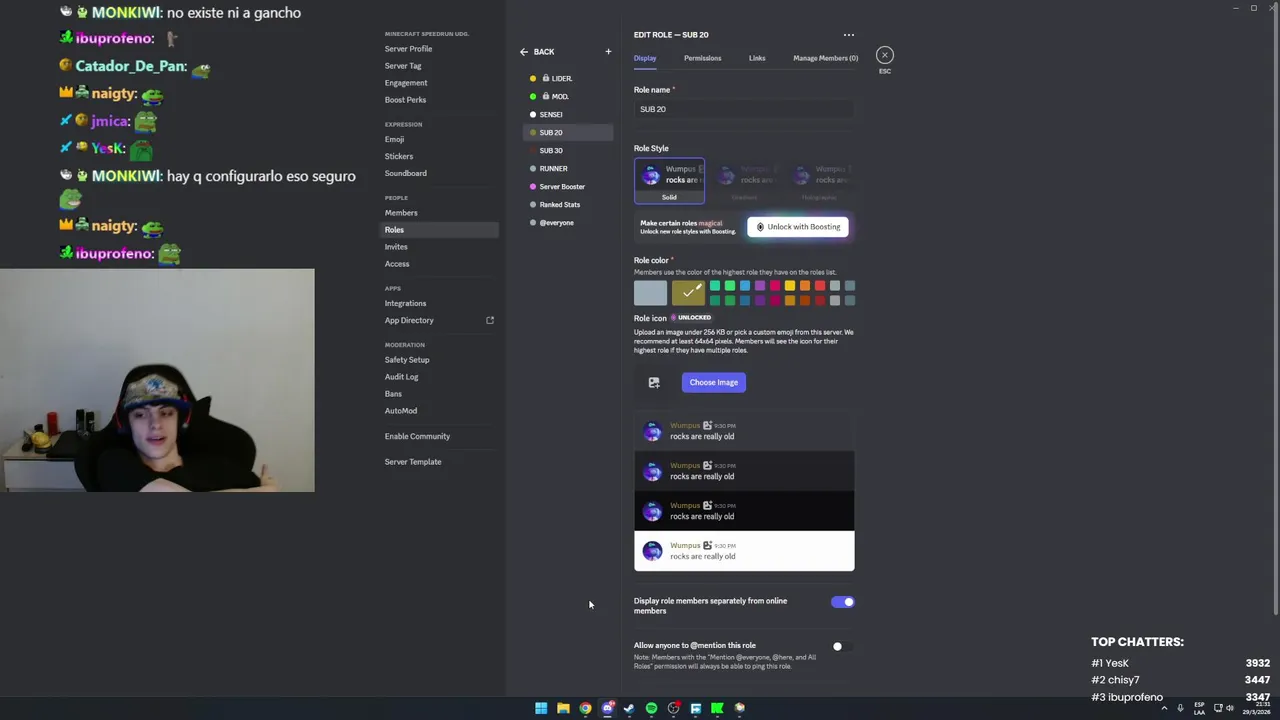Open Windows Start menu
The height and width of the screenshot is (720, 1280).
point(541,708)
